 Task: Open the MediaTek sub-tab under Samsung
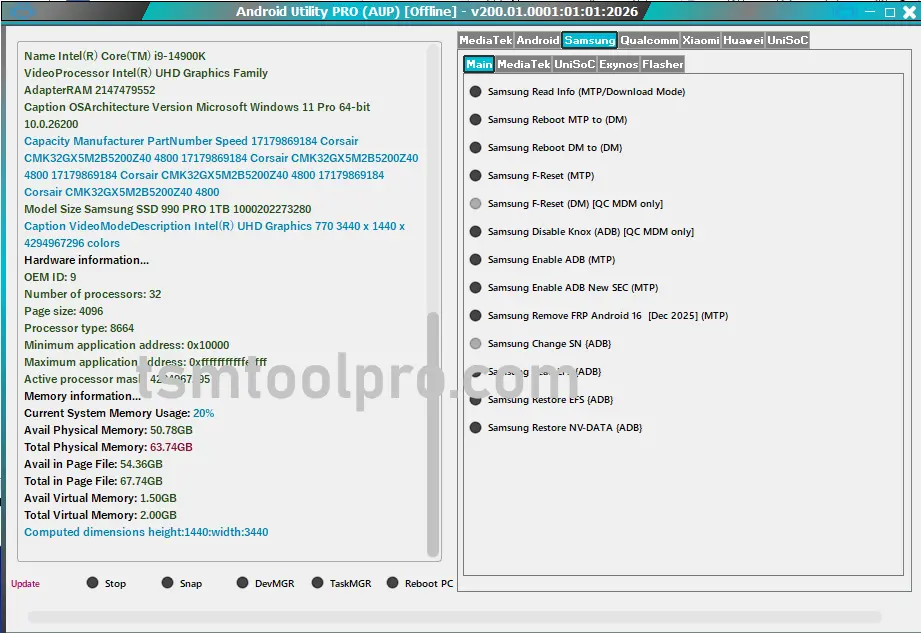pyautogui.click(x=523, y=65)
